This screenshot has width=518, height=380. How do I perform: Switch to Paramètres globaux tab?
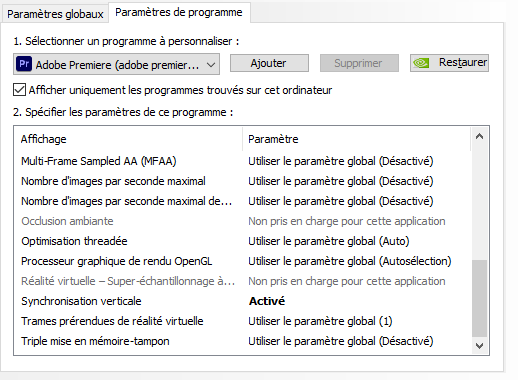[55, 14]
